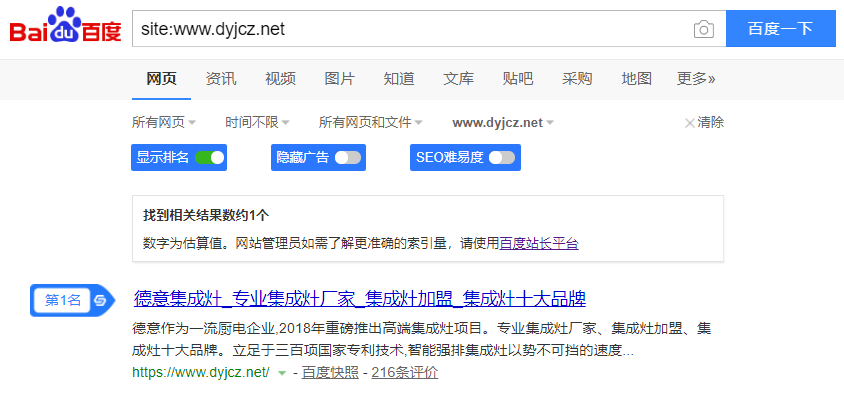
Task: Open the 德意集成灶 result title link
Action: pos(360,299)
